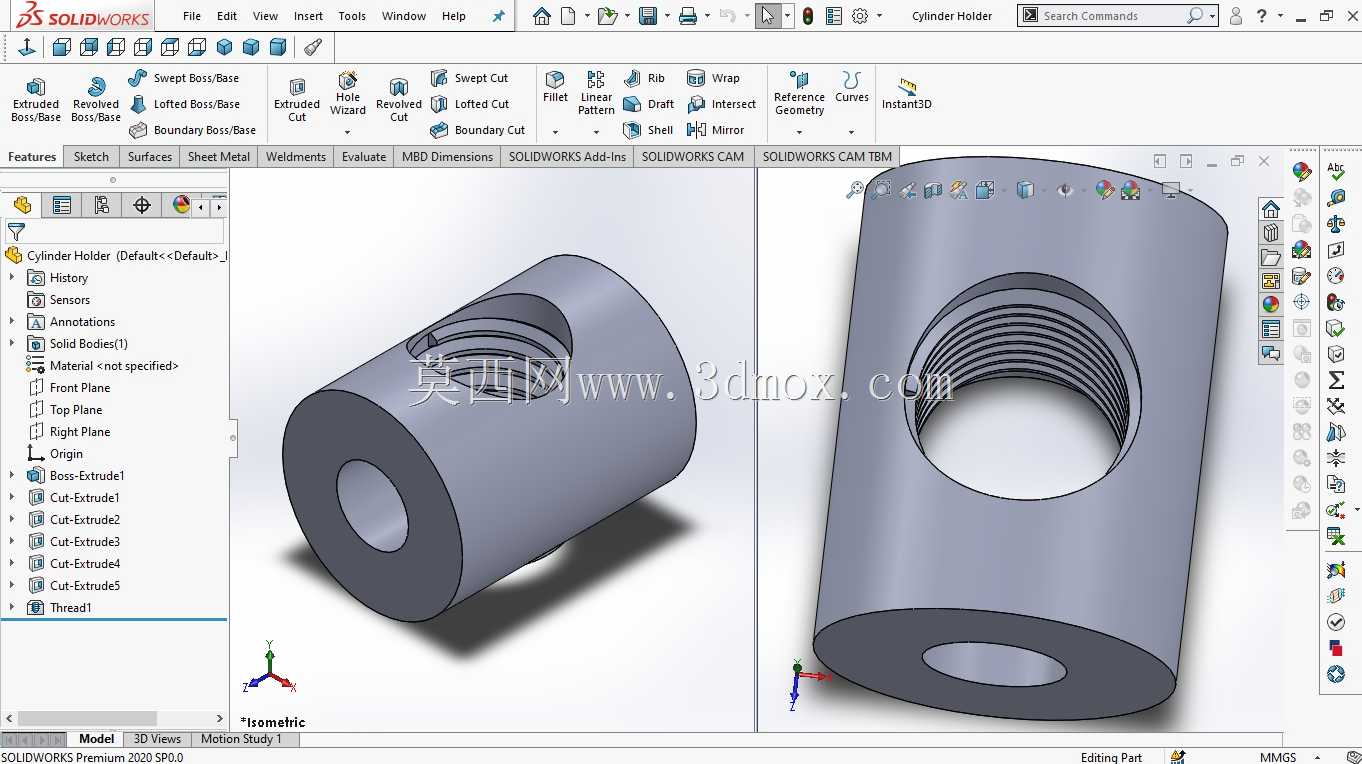The height and width of the screenshot is (764, 1362).
Task: Select the Swept Cut tool
Action: [x=469, y=78]
